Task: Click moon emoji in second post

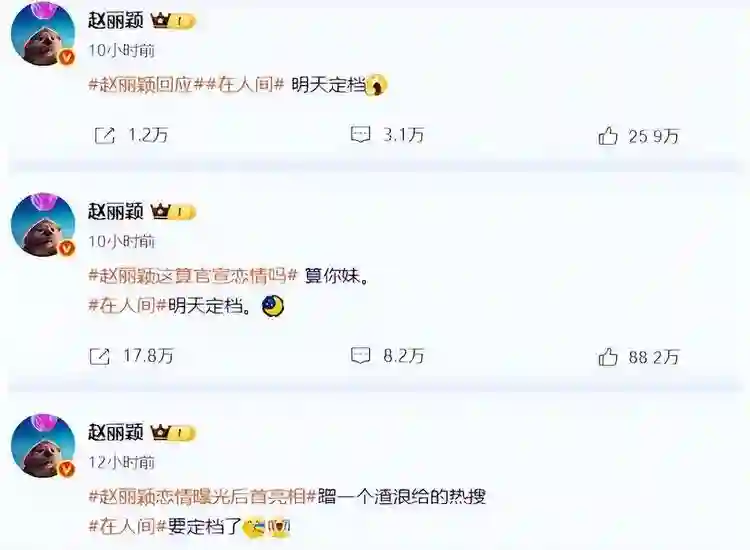Action: pyautogui.click(x=274, y=307)
